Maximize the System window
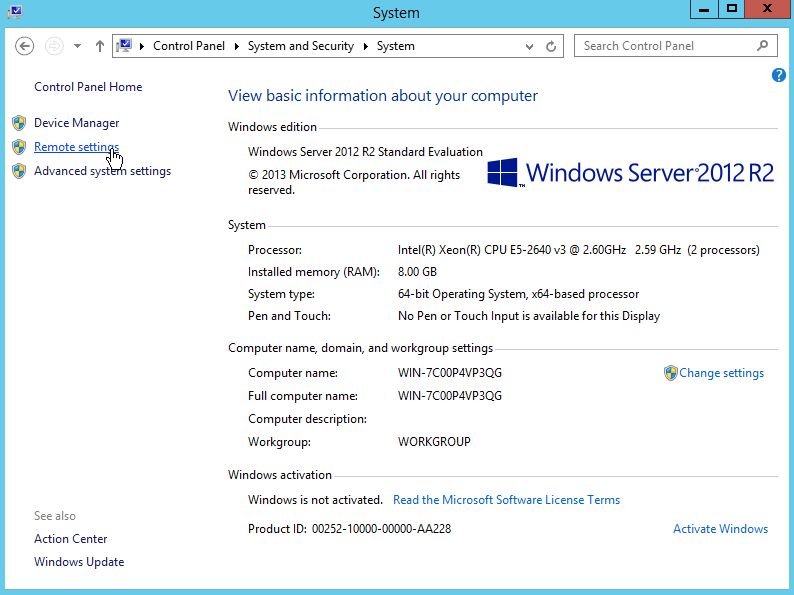794x595 pixels. tap(732, 9)
